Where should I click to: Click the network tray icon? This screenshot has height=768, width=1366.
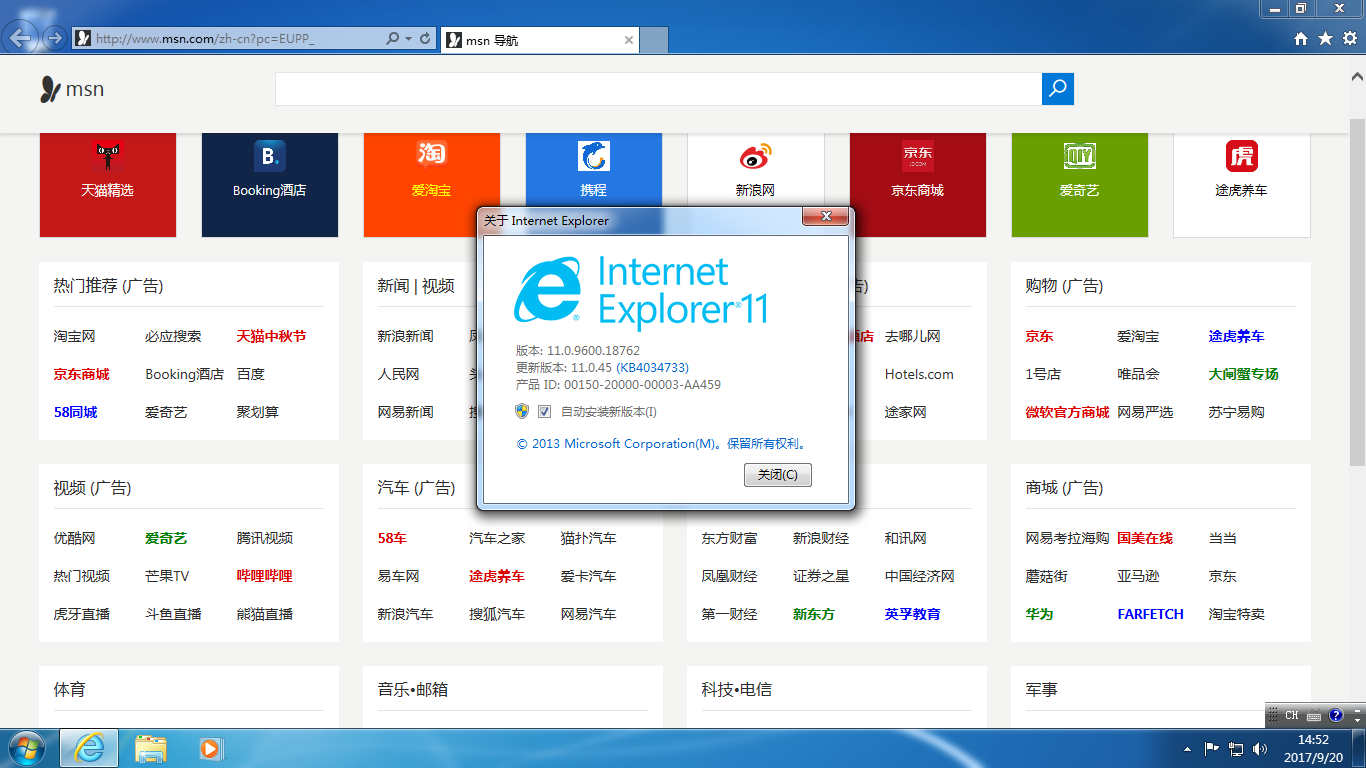coord(1236,748)
